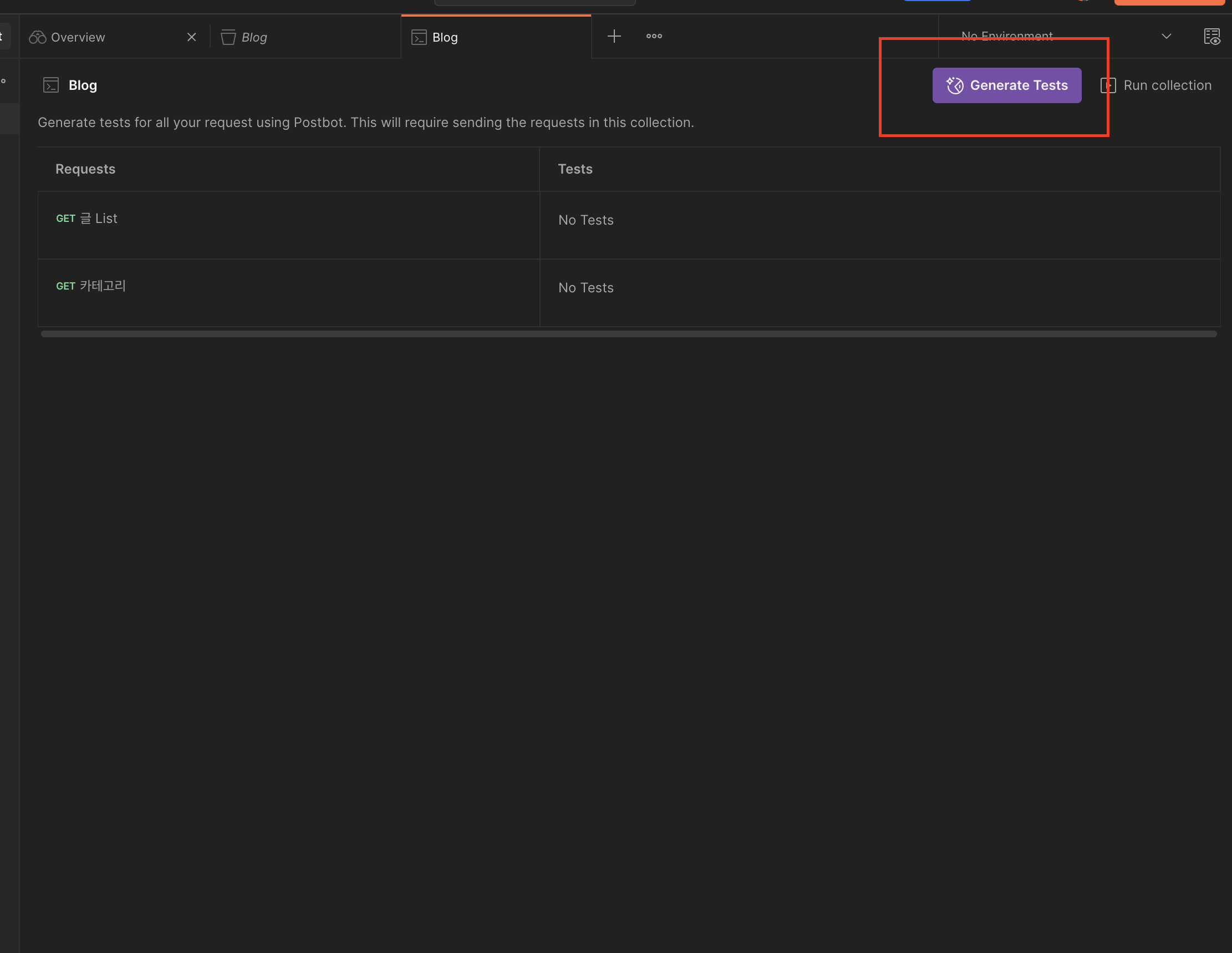Open a new tab with plus icon
1232x953 pixels.
(x=614, y=37)
